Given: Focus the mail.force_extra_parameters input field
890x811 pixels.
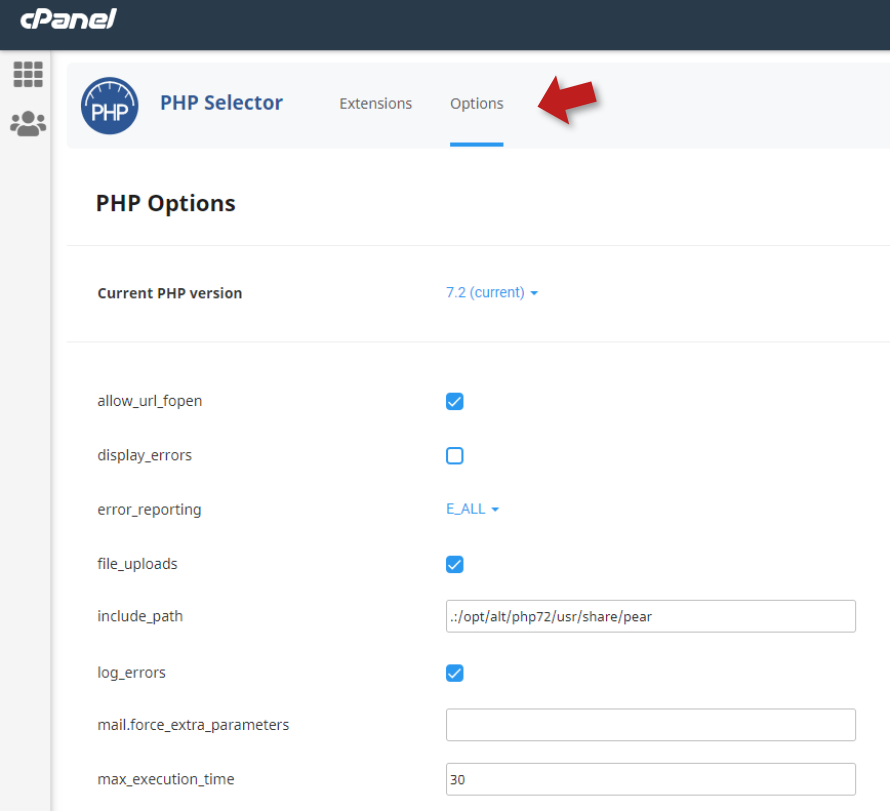Looking at the screenshot, I should coord(650,725).
